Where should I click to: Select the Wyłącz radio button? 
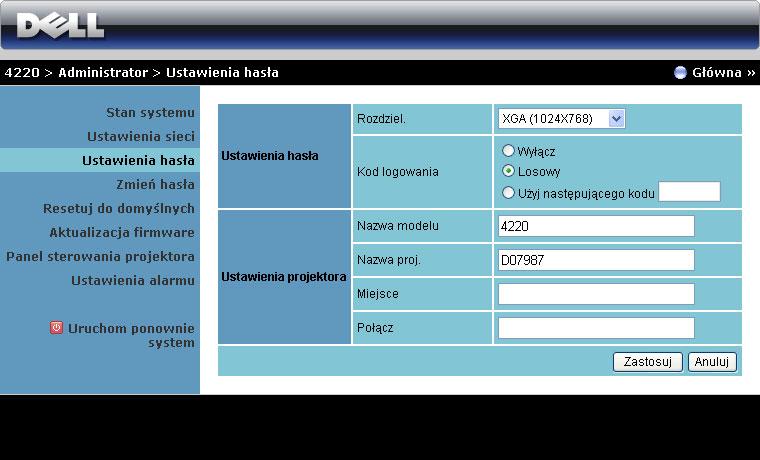[x=508, y=151]
